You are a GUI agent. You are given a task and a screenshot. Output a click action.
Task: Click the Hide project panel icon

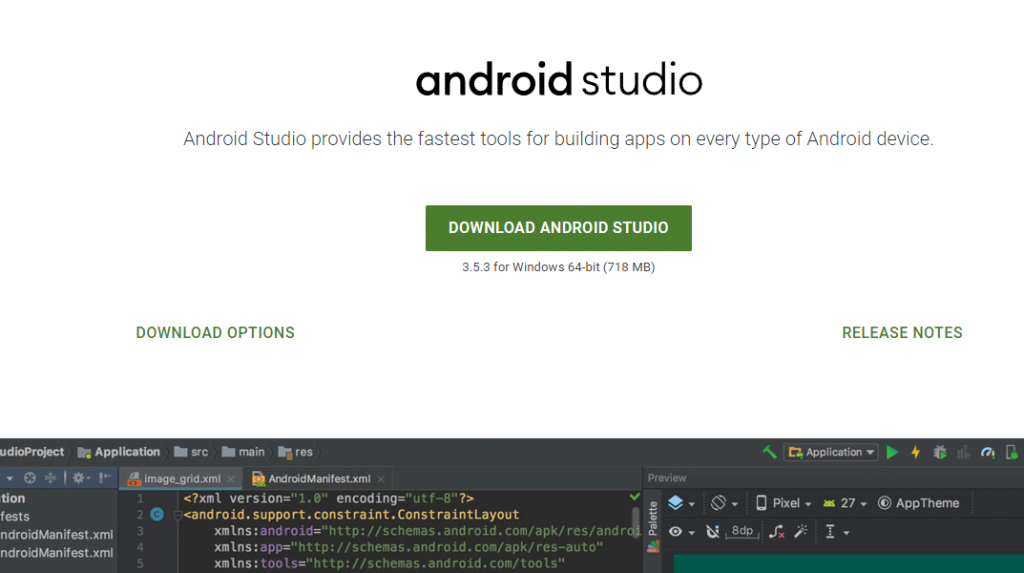tap(104, 478)
